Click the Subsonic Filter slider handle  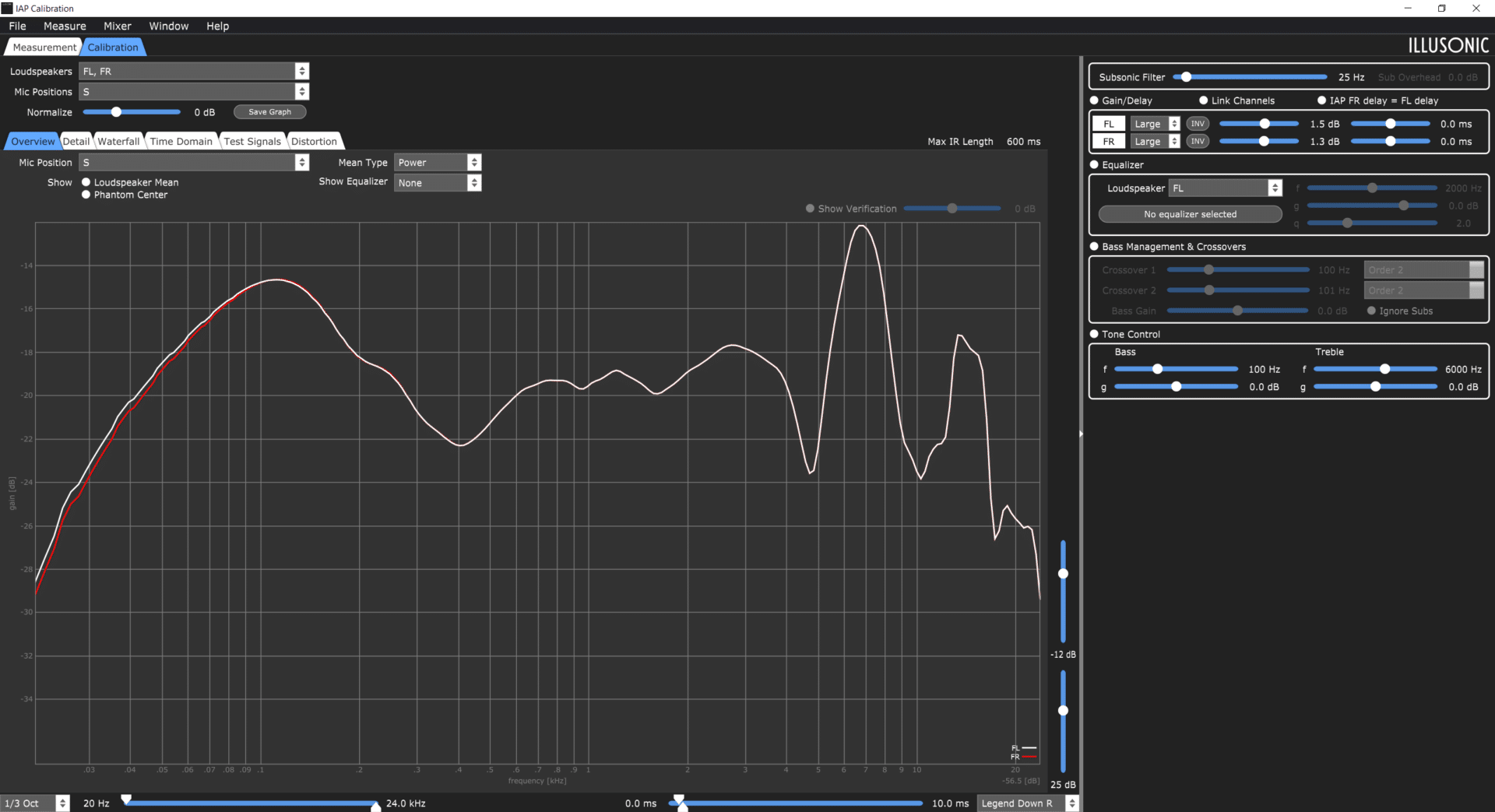click(x=1186, y=77)
